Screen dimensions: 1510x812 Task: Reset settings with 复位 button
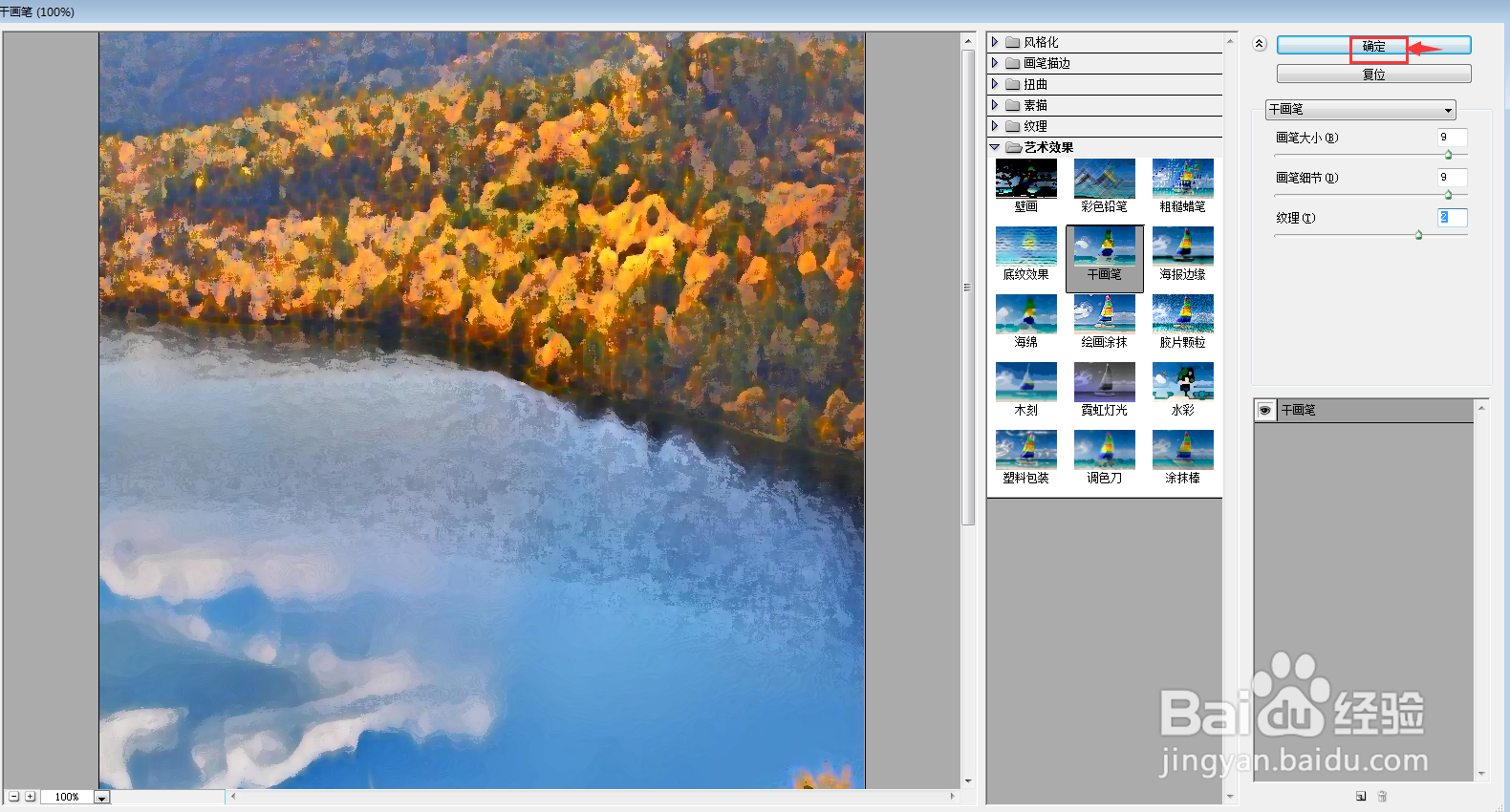(1373, 75)
